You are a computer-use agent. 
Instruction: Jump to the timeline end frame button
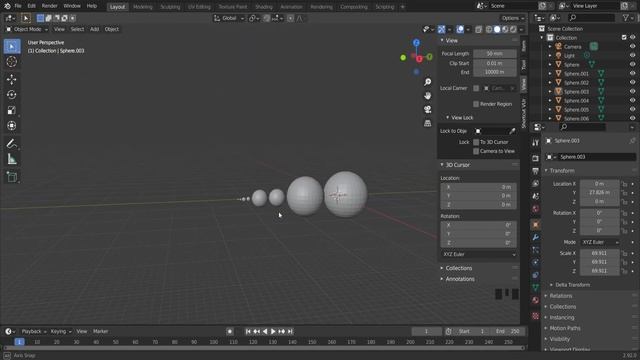(290, 332)
